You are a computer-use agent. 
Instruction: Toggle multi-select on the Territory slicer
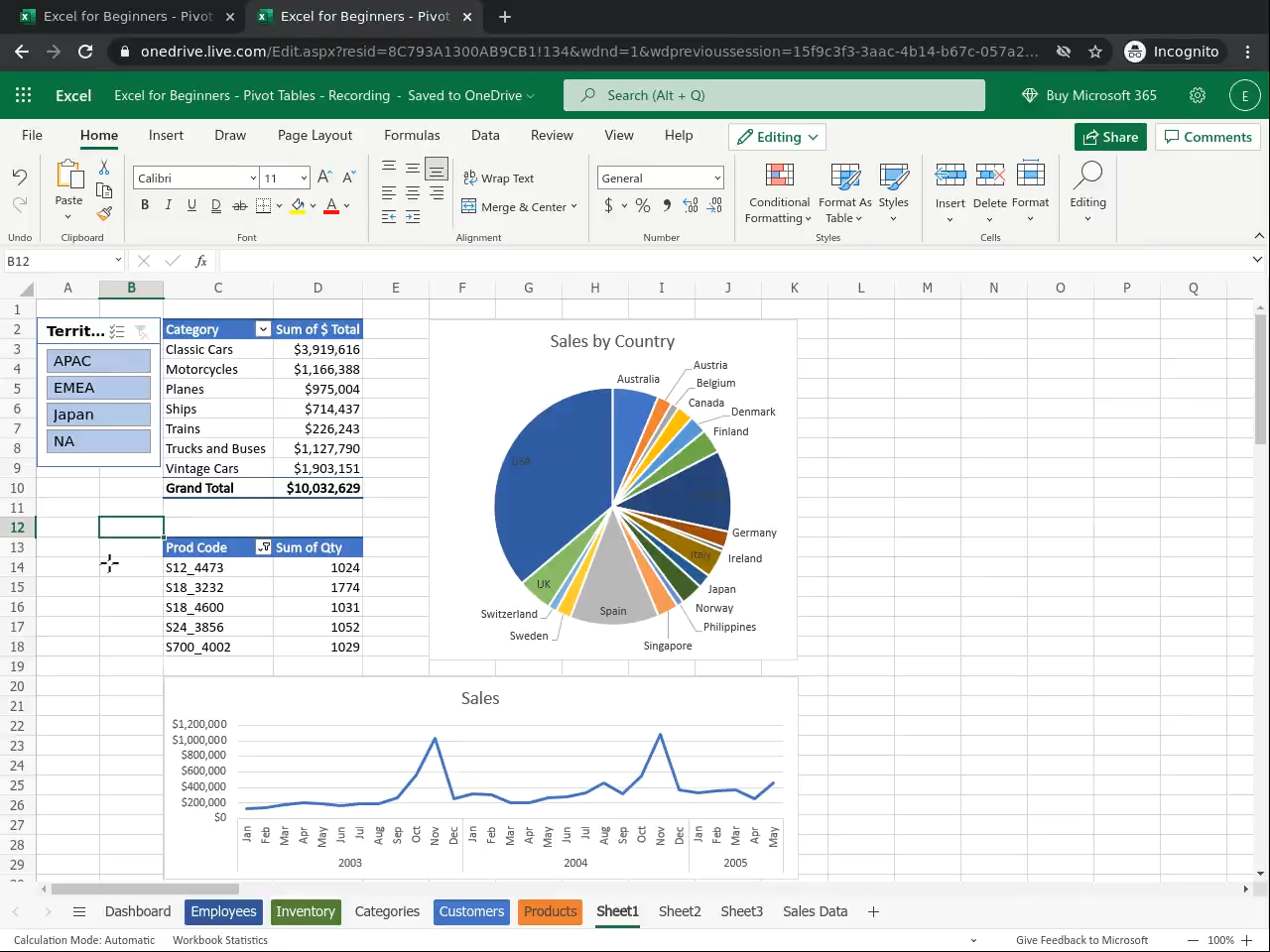(x=117, y=331)
